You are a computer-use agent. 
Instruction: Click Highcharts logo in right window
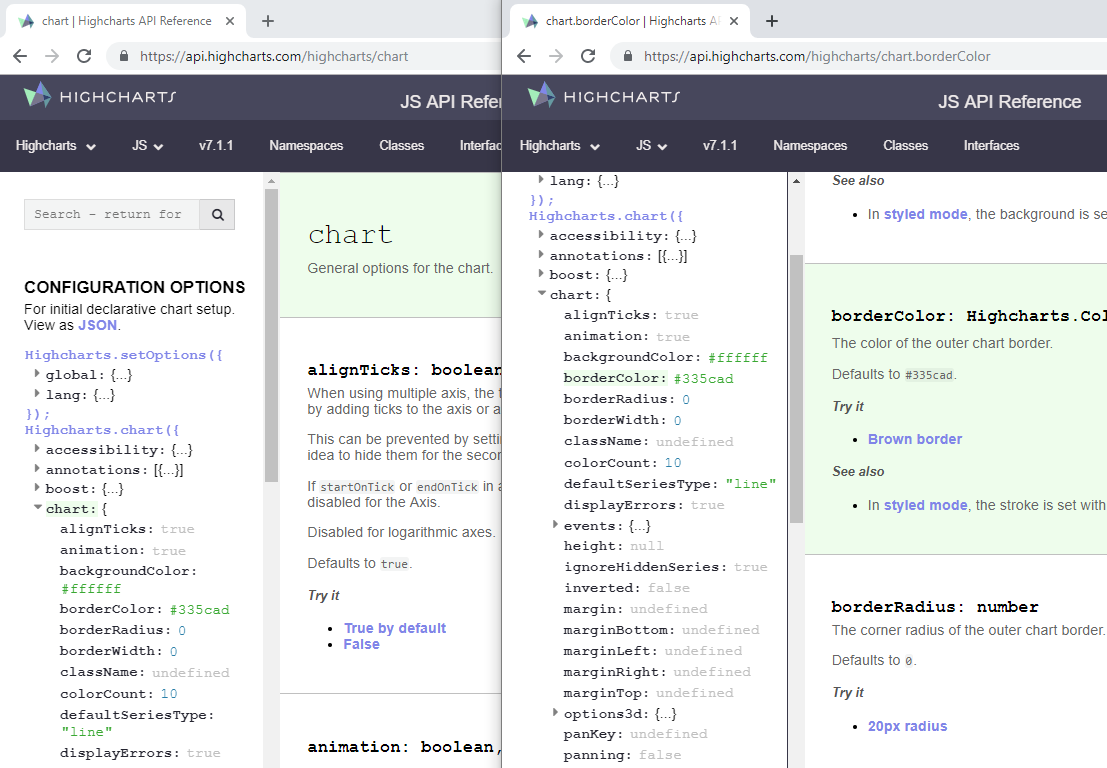point(604,96)
